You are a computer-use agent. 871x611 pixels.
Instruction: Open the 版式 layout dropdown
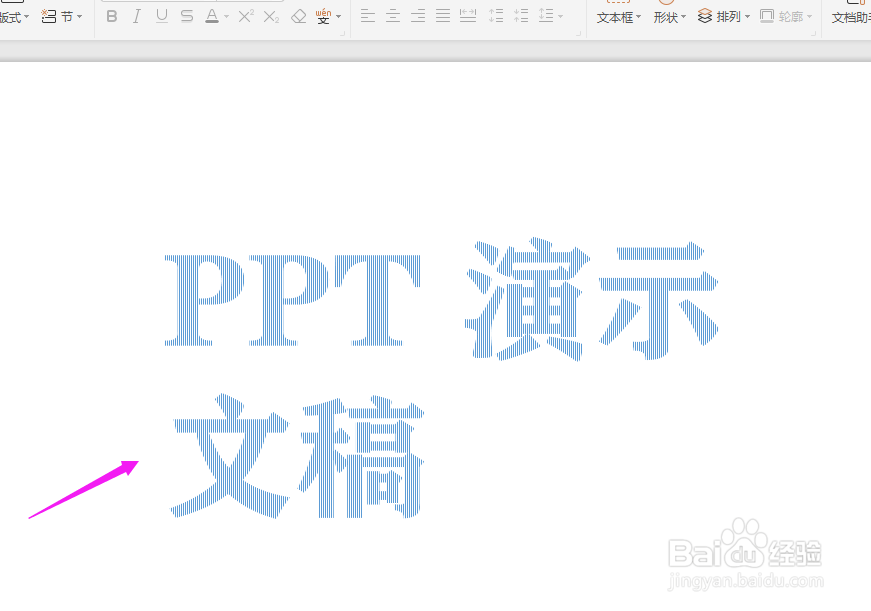[14, 16]
